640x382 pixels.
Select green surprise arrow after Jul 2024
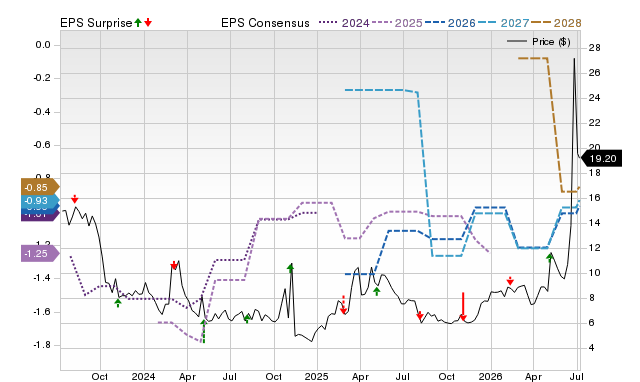[x=247, y=319]
